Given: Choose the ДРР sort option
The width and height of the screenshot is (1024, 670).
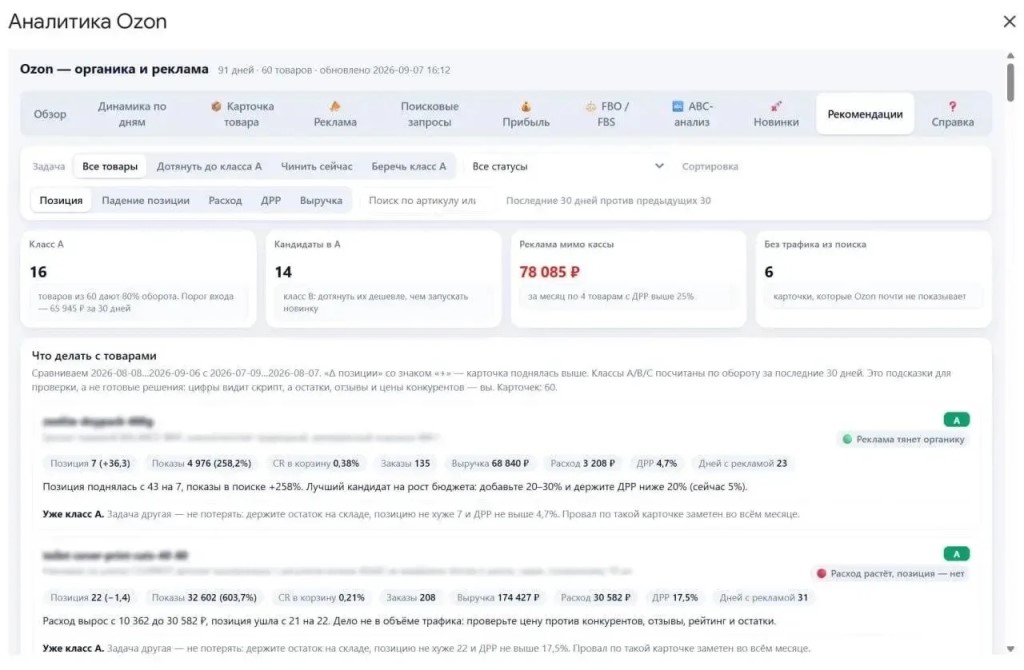Looking at the screenshot, I should pos(271,200).
